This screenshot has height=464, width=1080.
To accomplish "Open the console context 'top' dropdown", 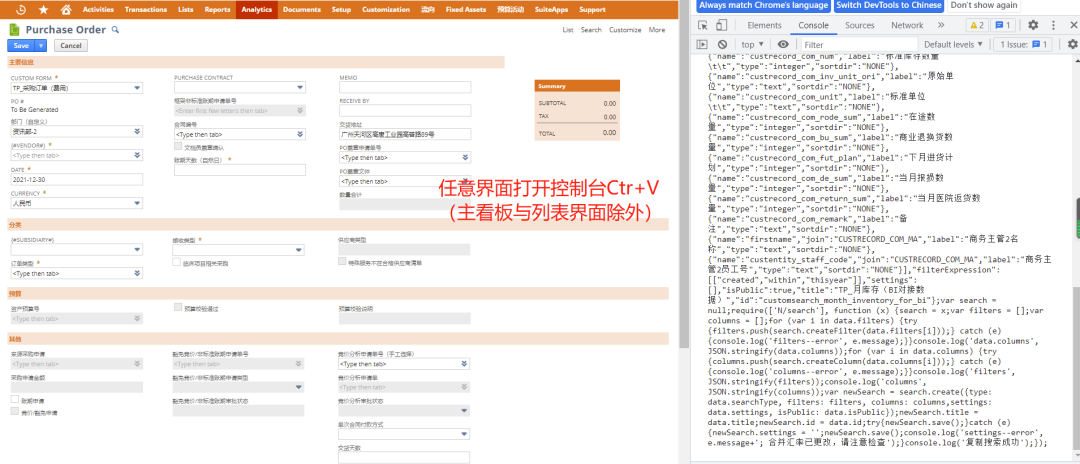I will [751, 44].
